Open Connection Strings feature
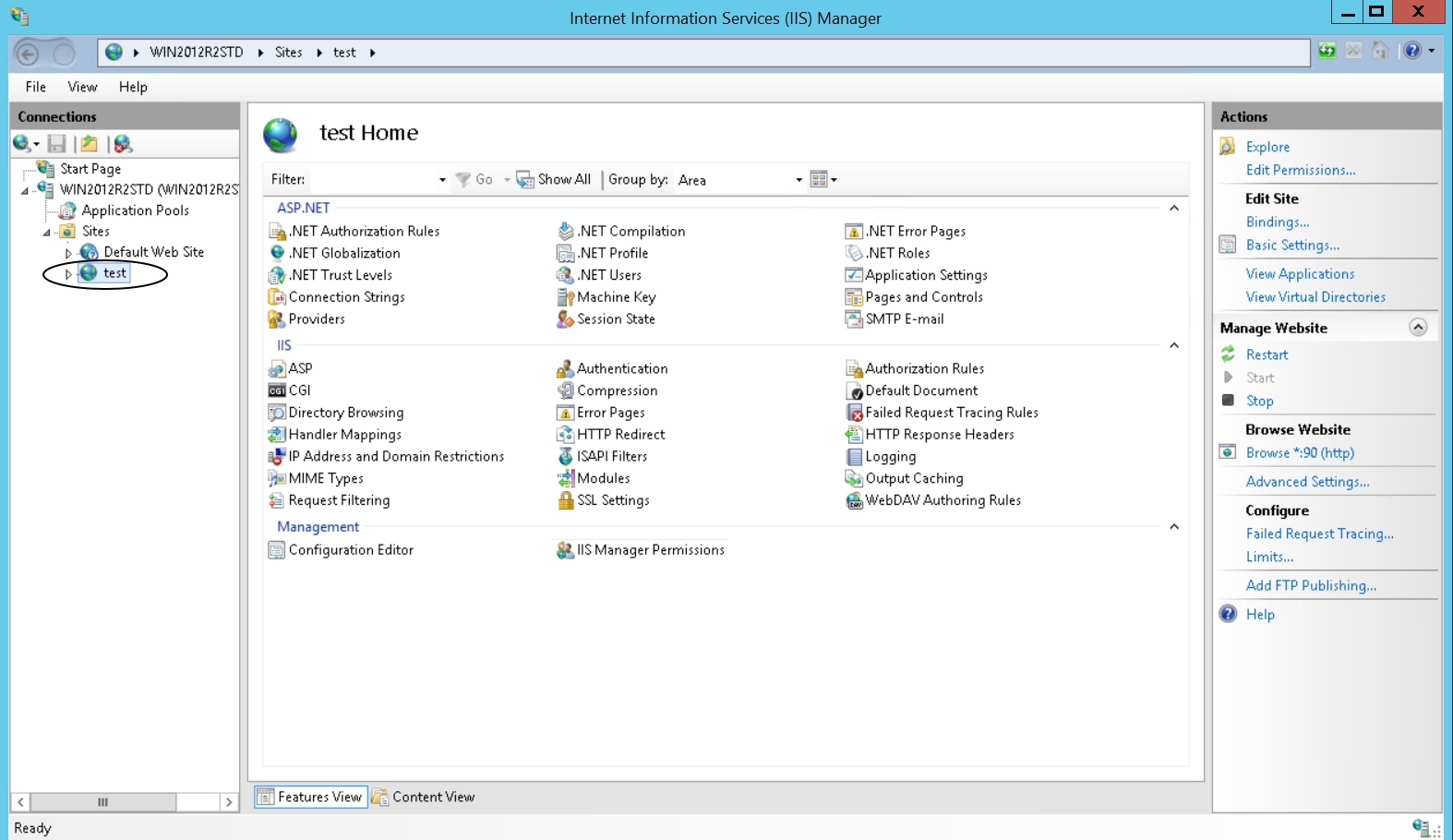 coord(337,297)
